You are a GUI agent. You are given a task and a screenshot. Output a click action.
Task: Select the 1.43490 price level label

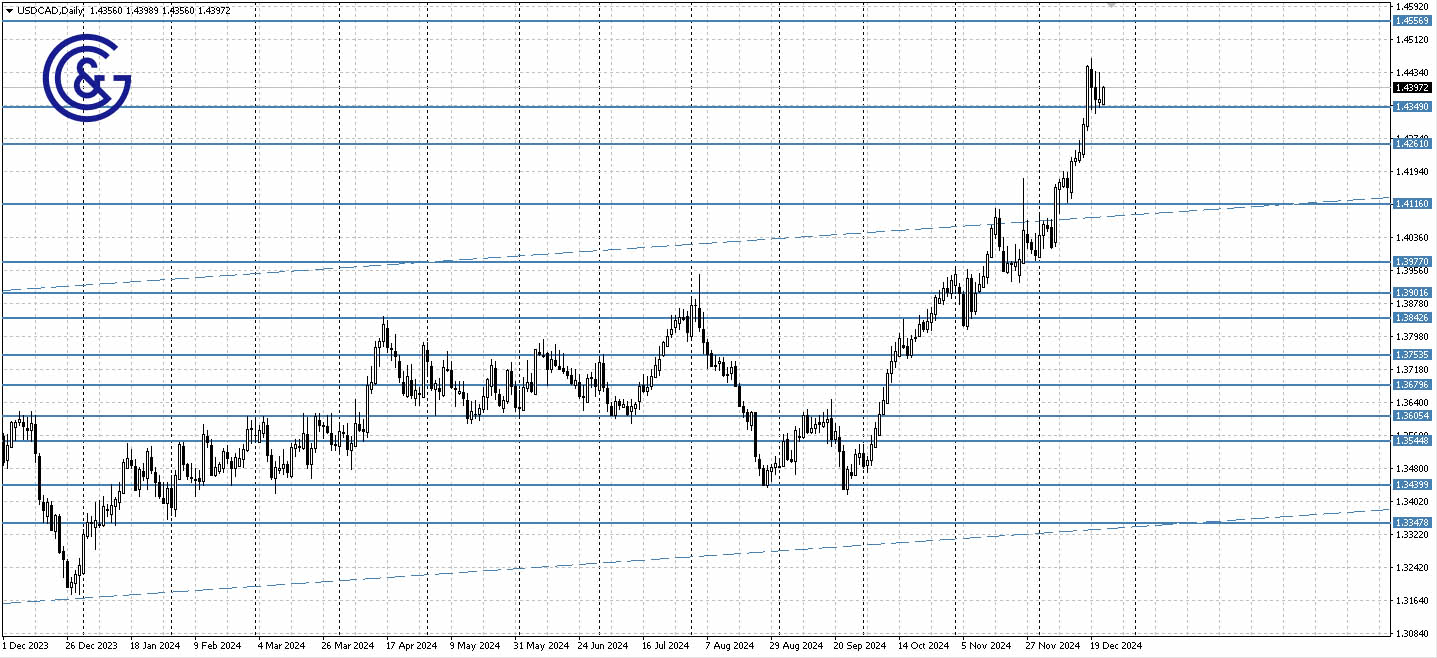click(x=1413, y=107)
